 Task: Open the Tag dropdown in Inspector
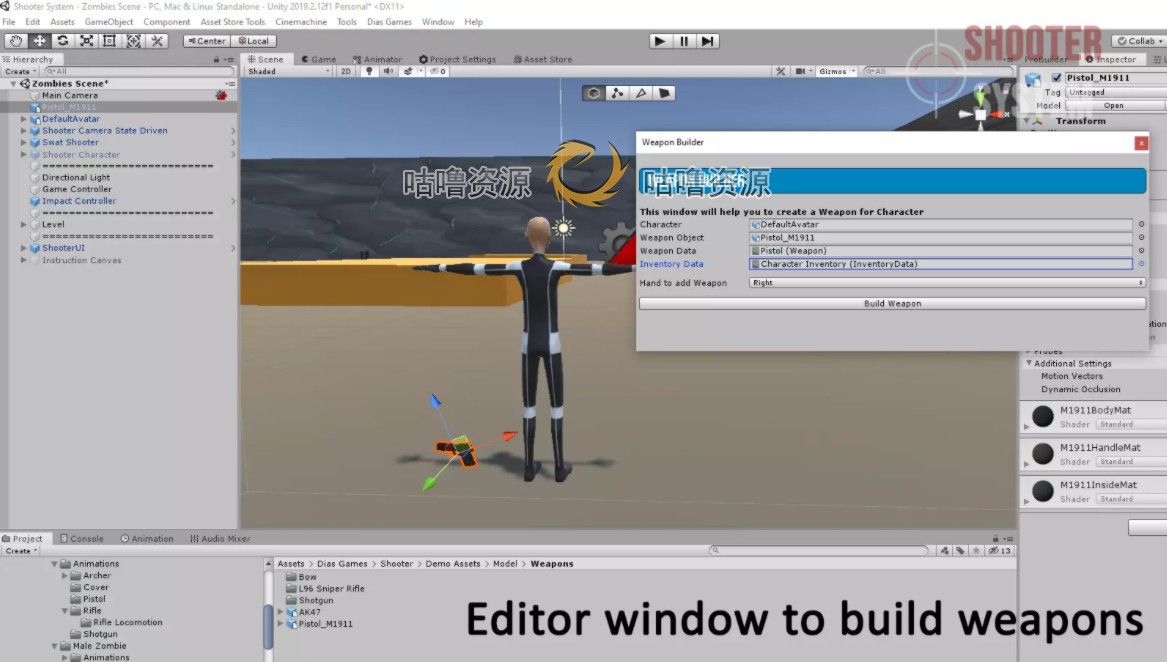click(1116, 92)
